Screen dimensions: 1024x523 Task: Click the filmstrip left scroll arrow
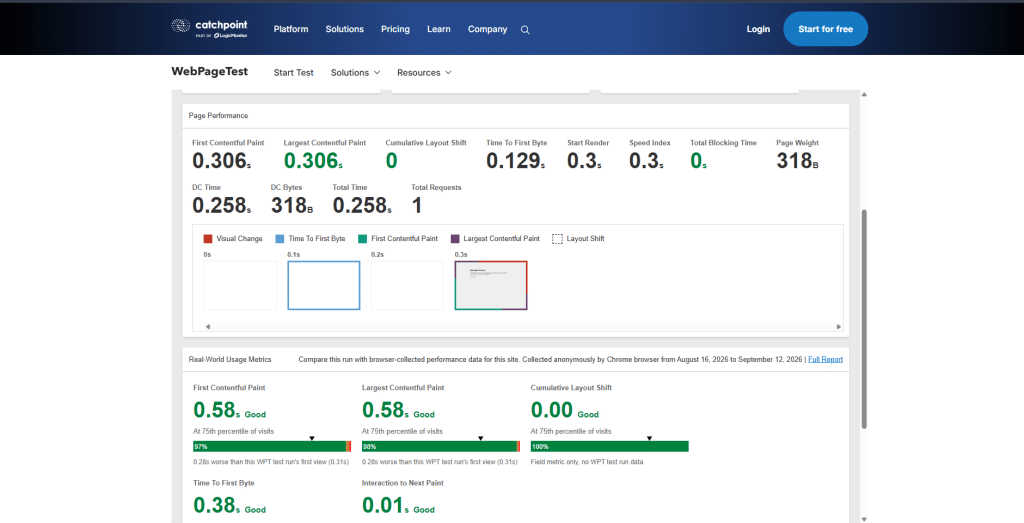[208, 326]
